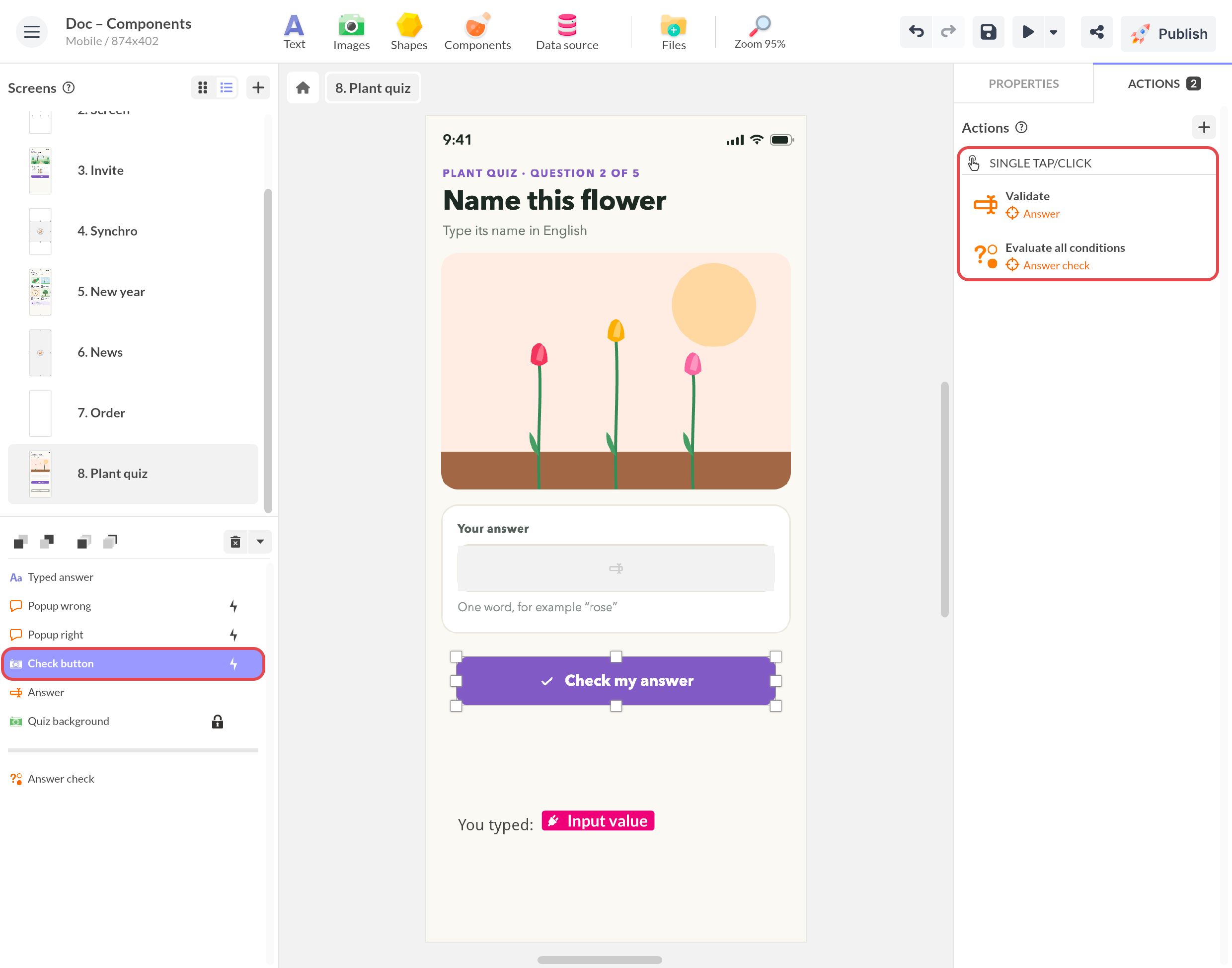The width and height of the screenshot is (1232, 968).
Task: Click the Your answer input field
Action: point(616,568)
